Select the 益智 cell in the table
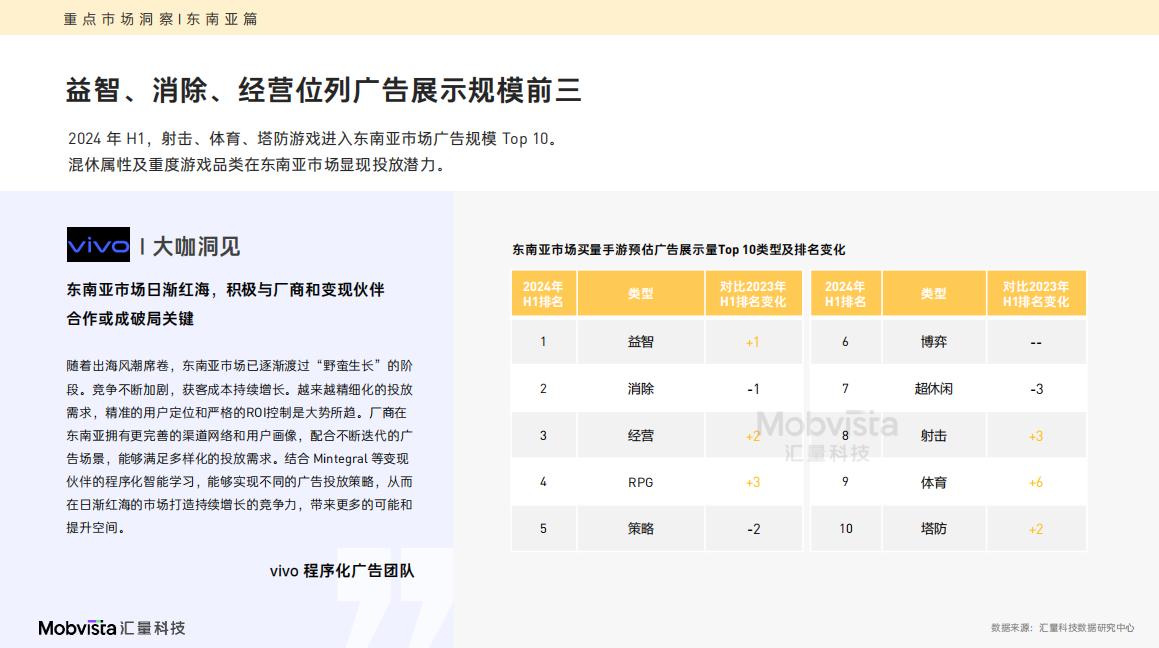This screenshot has height=648, width=1159. (640, 341)
